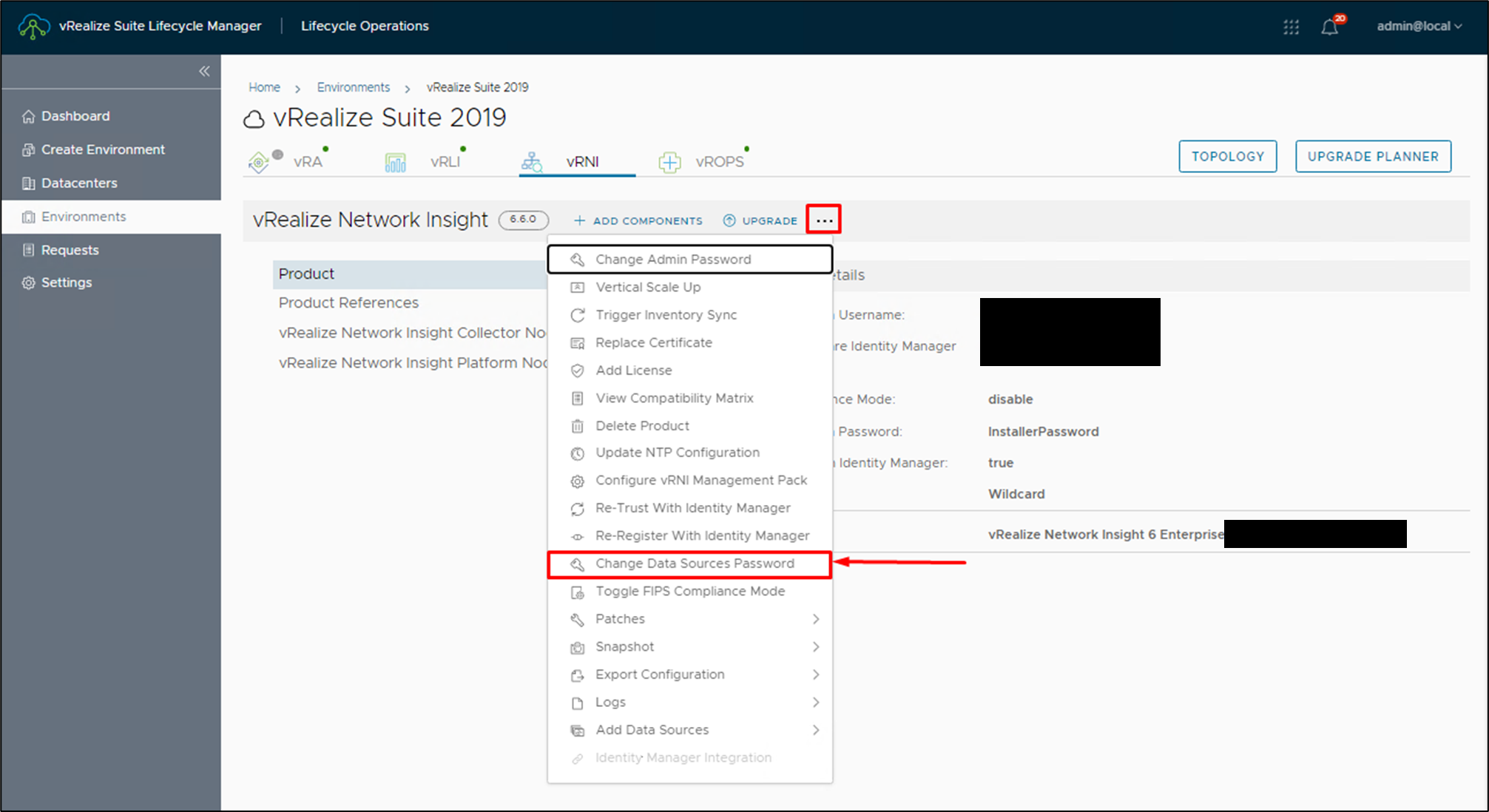Open Environments in the sidebar
Screen dimensions: 1489x812
pyautogui.click(x=111, y=217)
